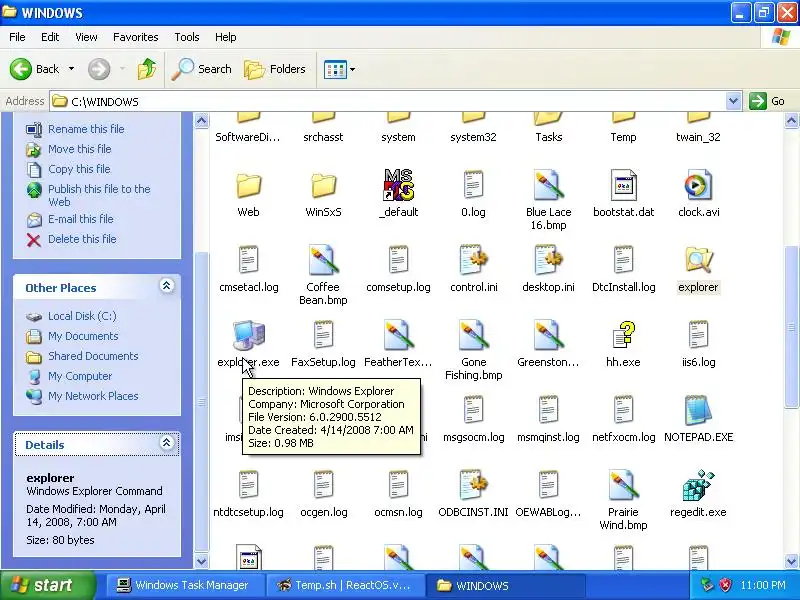Go up one folder level
Screen dimensions: 800x600
(x=147, y=69)
